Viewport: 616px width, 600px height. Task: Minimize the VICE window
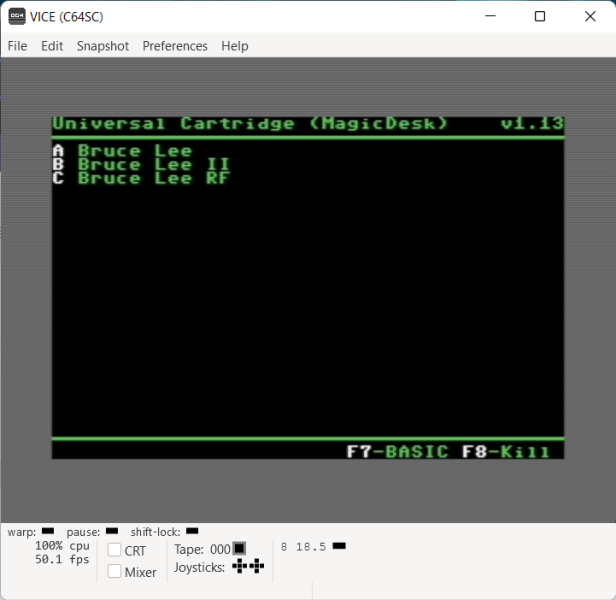(490, 16)
